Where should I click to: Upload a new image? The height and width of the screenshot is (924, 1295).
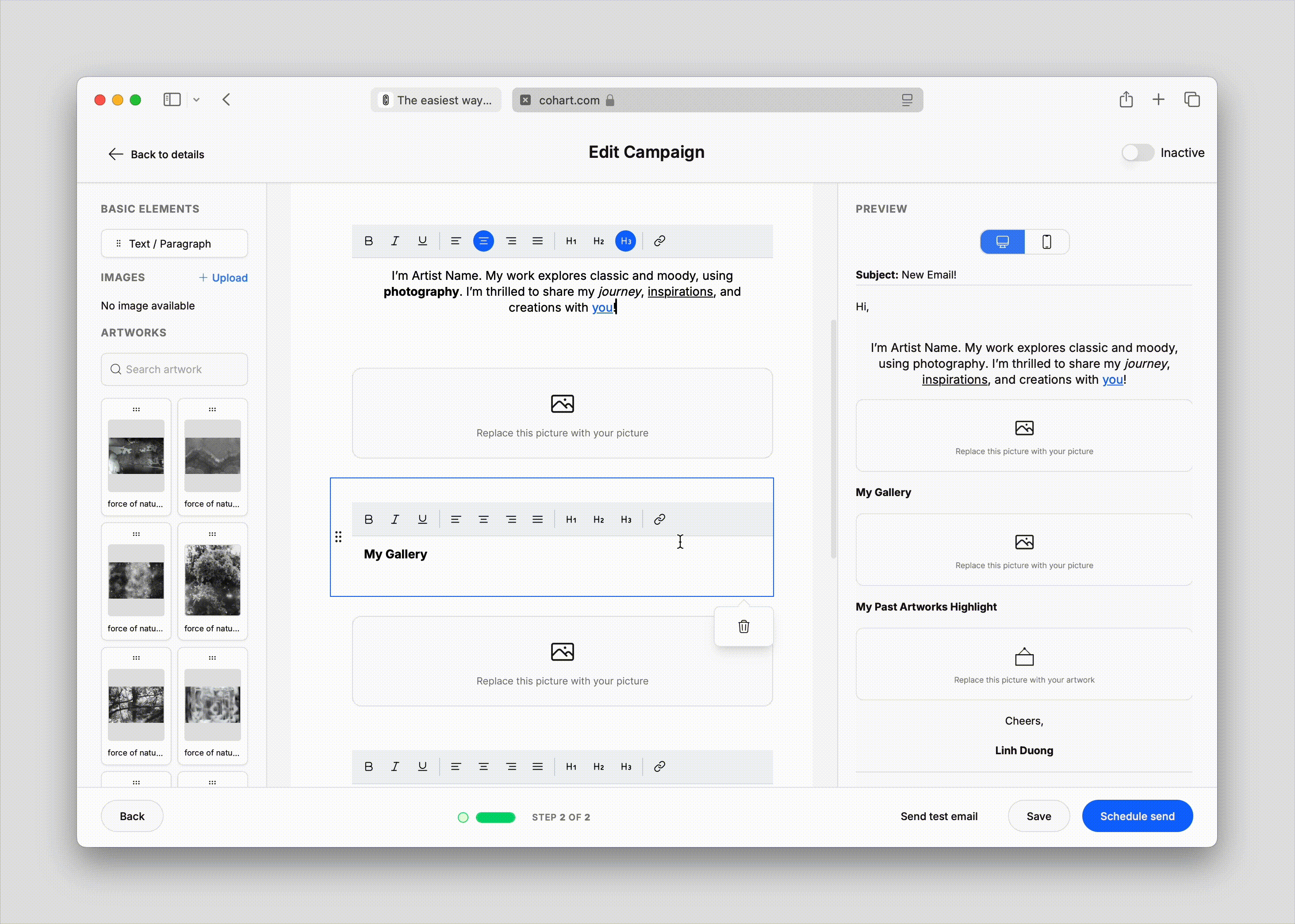coord(223,278)
